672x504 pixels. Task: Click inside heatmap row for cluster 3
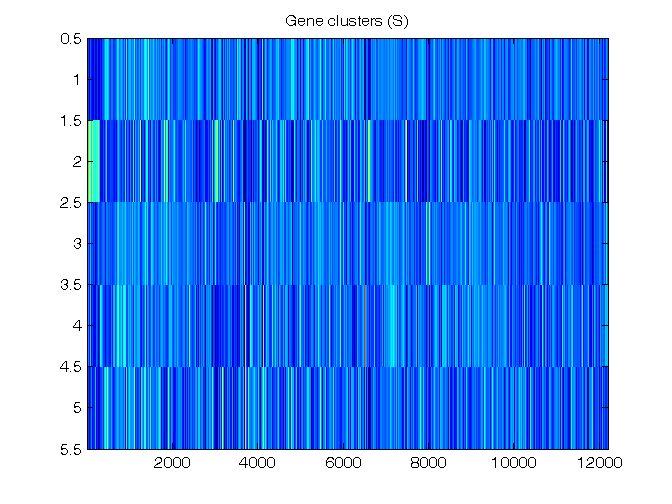[x=347, y=244]
